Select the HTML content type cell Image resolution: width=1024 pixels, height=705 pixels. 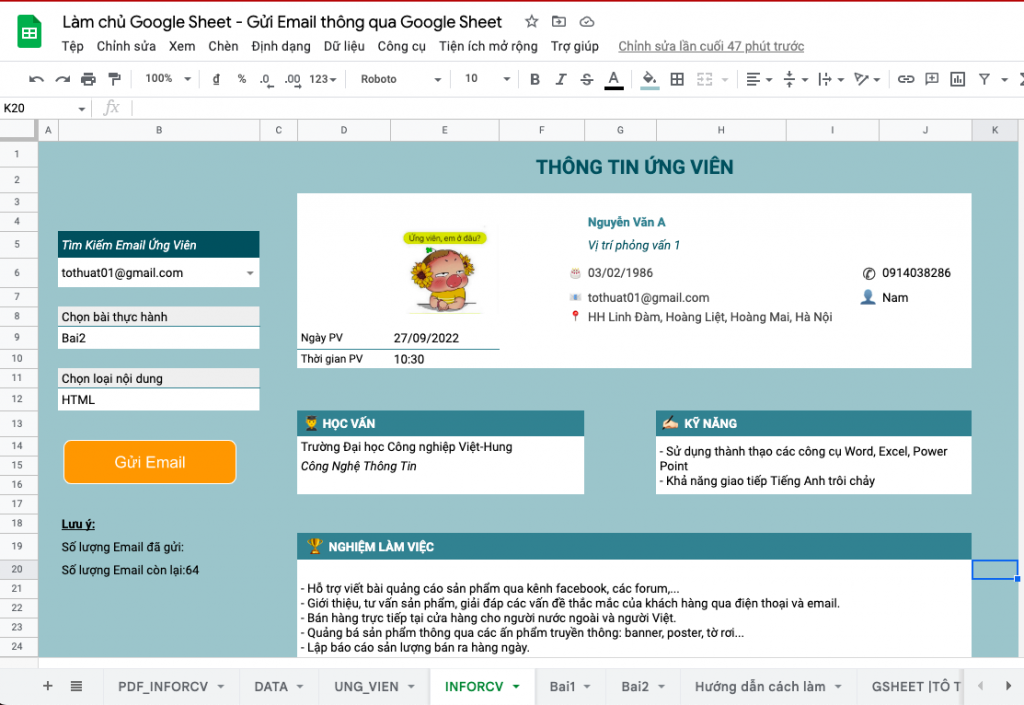(x=159, y=400)
